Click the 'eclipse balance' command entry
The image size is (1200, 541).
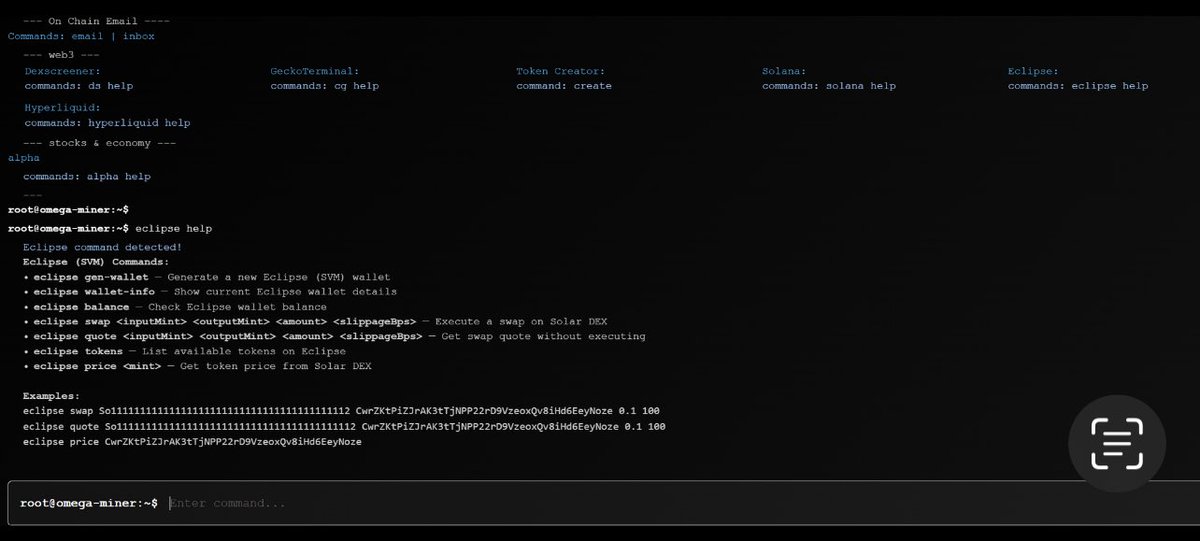(x=175, y=307)
